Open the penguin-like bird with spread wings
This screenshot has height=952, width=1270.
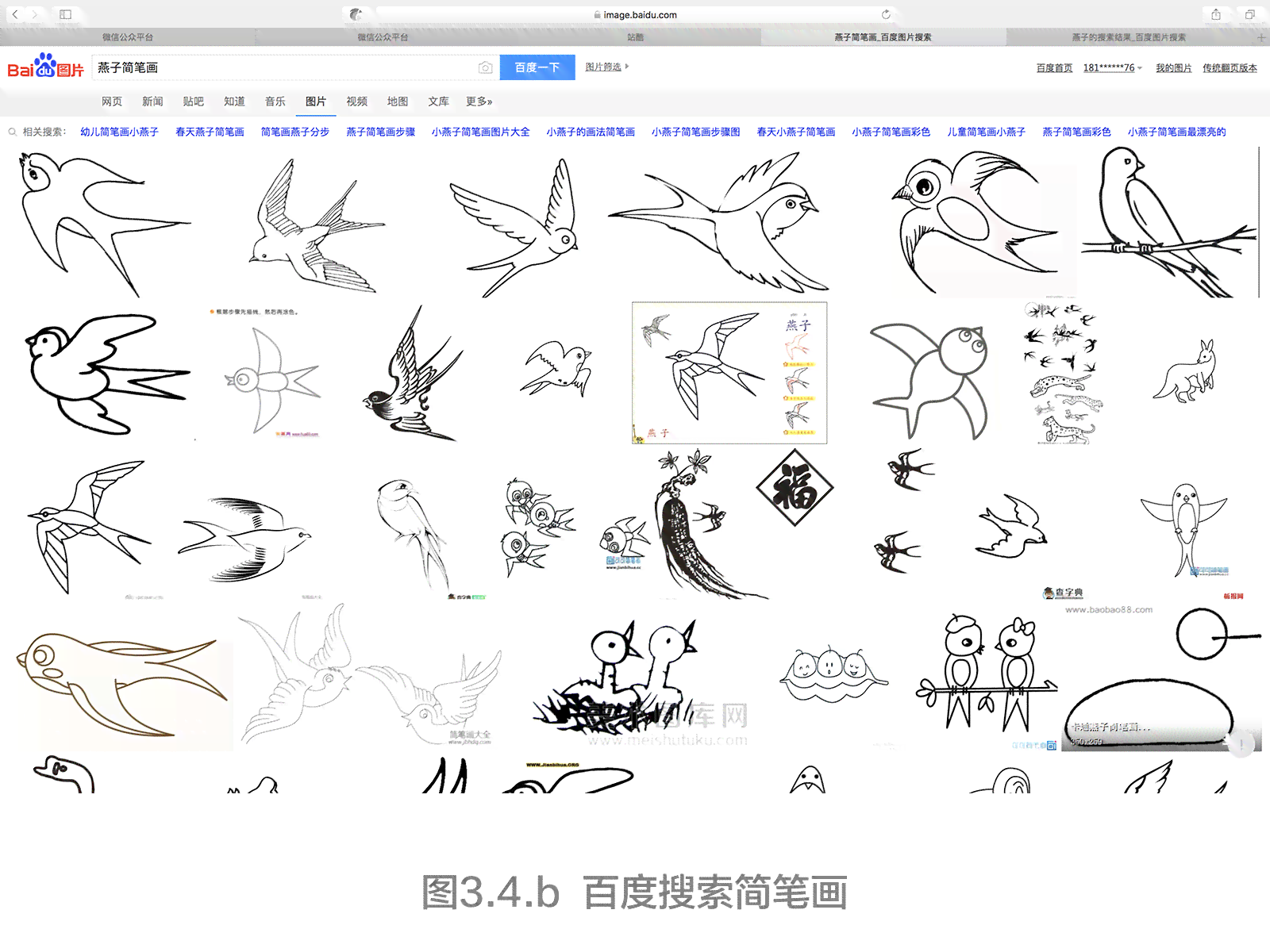pos(1184,530)
